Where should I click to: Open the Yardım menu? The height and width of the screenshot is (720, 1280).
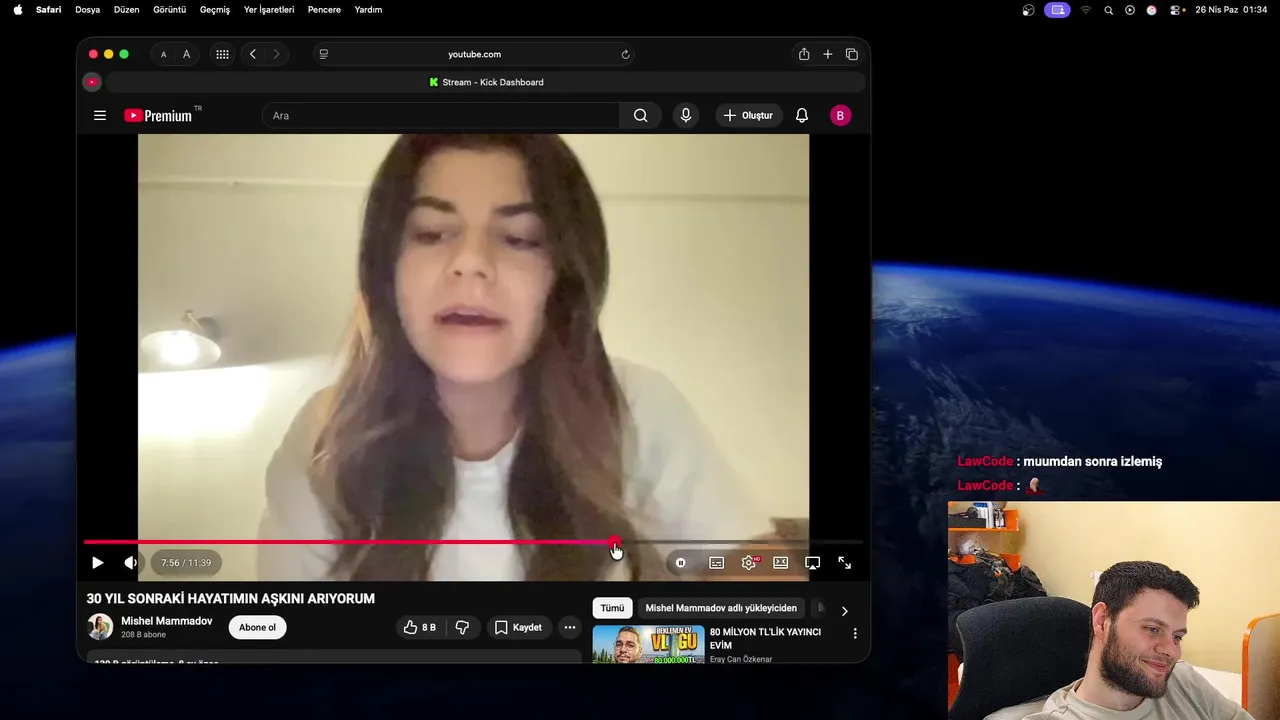(x=368, y=9)
